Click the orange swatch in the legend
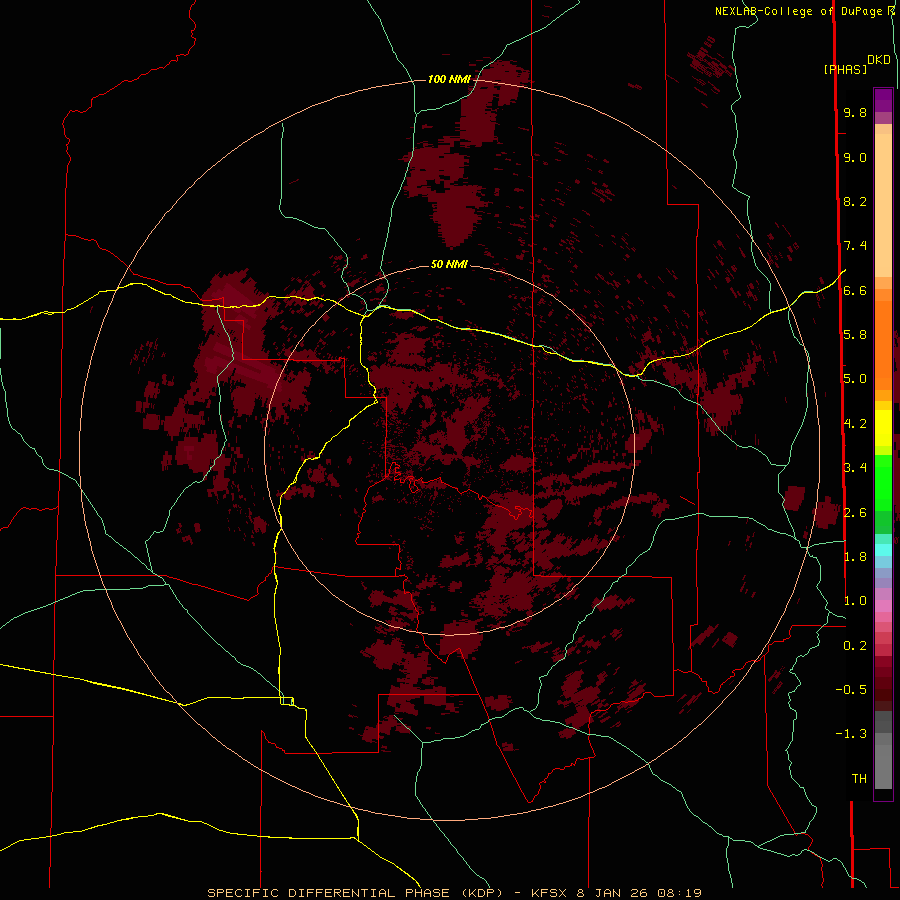 (883, 345)
